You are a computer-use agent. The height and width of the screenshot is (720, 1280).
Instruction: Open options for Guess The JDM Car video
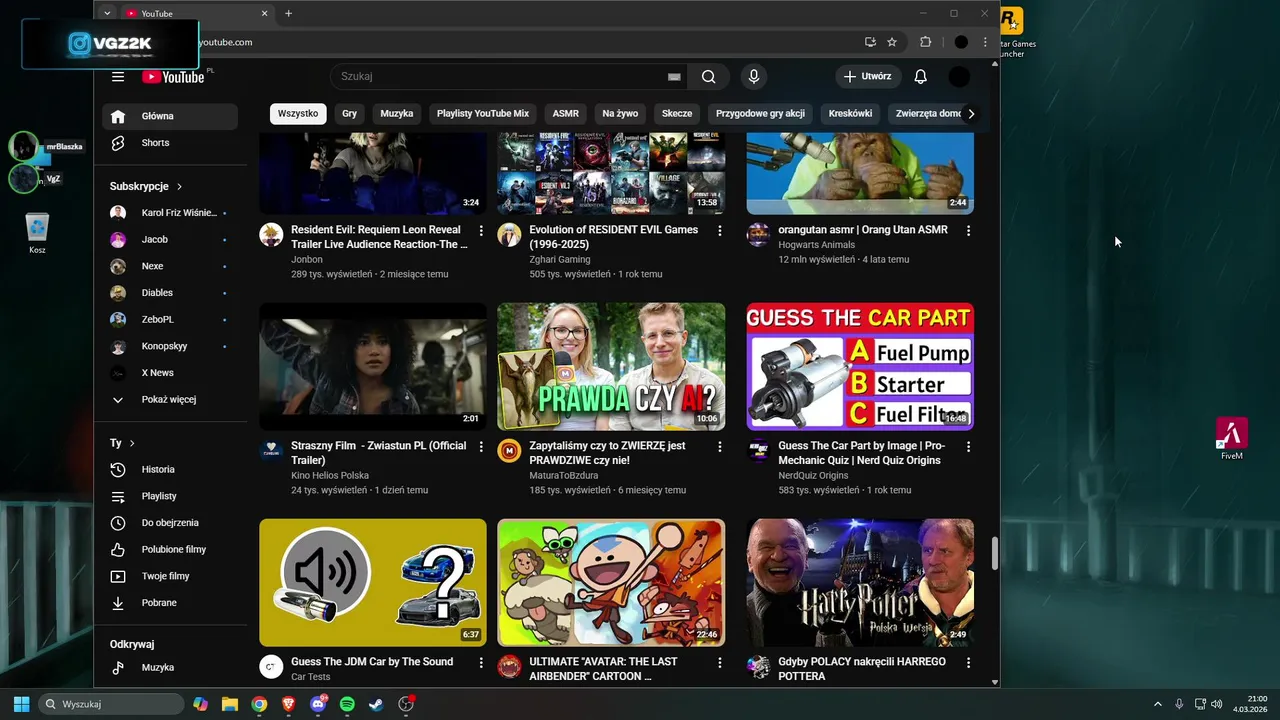pos(481,663)
